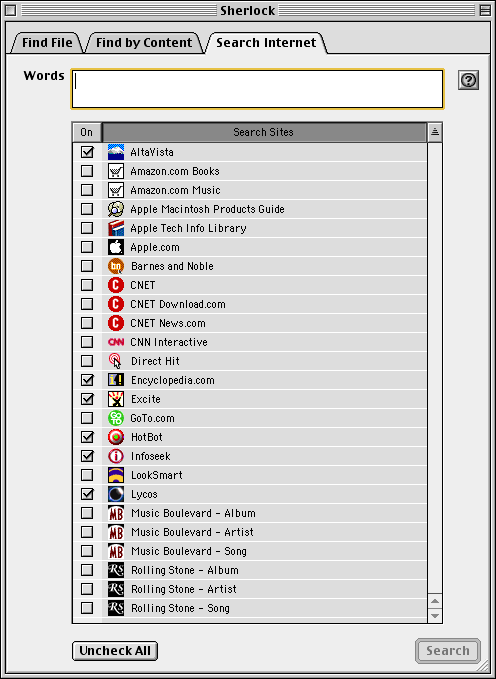Check the LookSmart checkbox

[87, 475]
